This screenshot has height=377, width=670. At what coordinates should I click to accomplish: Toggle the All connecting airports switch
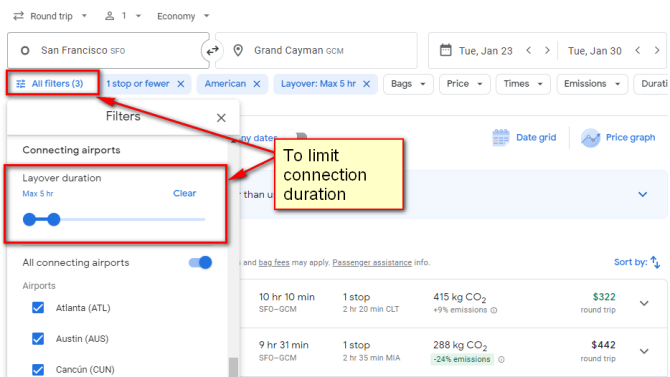[x=200, y=262]
